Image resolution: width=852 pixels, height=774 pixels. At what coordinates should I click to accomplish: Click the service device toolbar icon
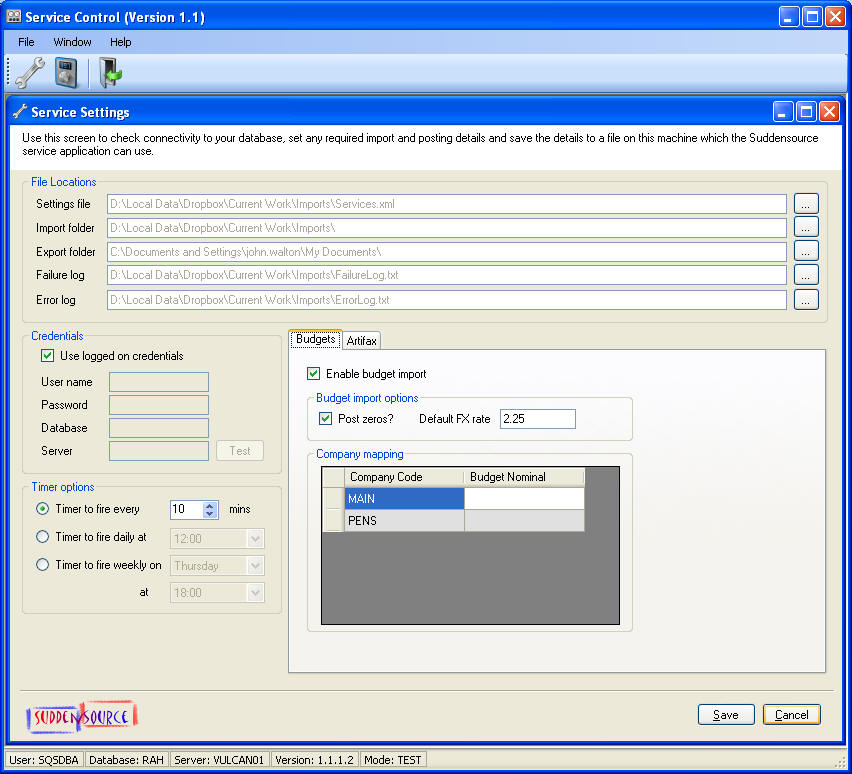click(66, 72)
